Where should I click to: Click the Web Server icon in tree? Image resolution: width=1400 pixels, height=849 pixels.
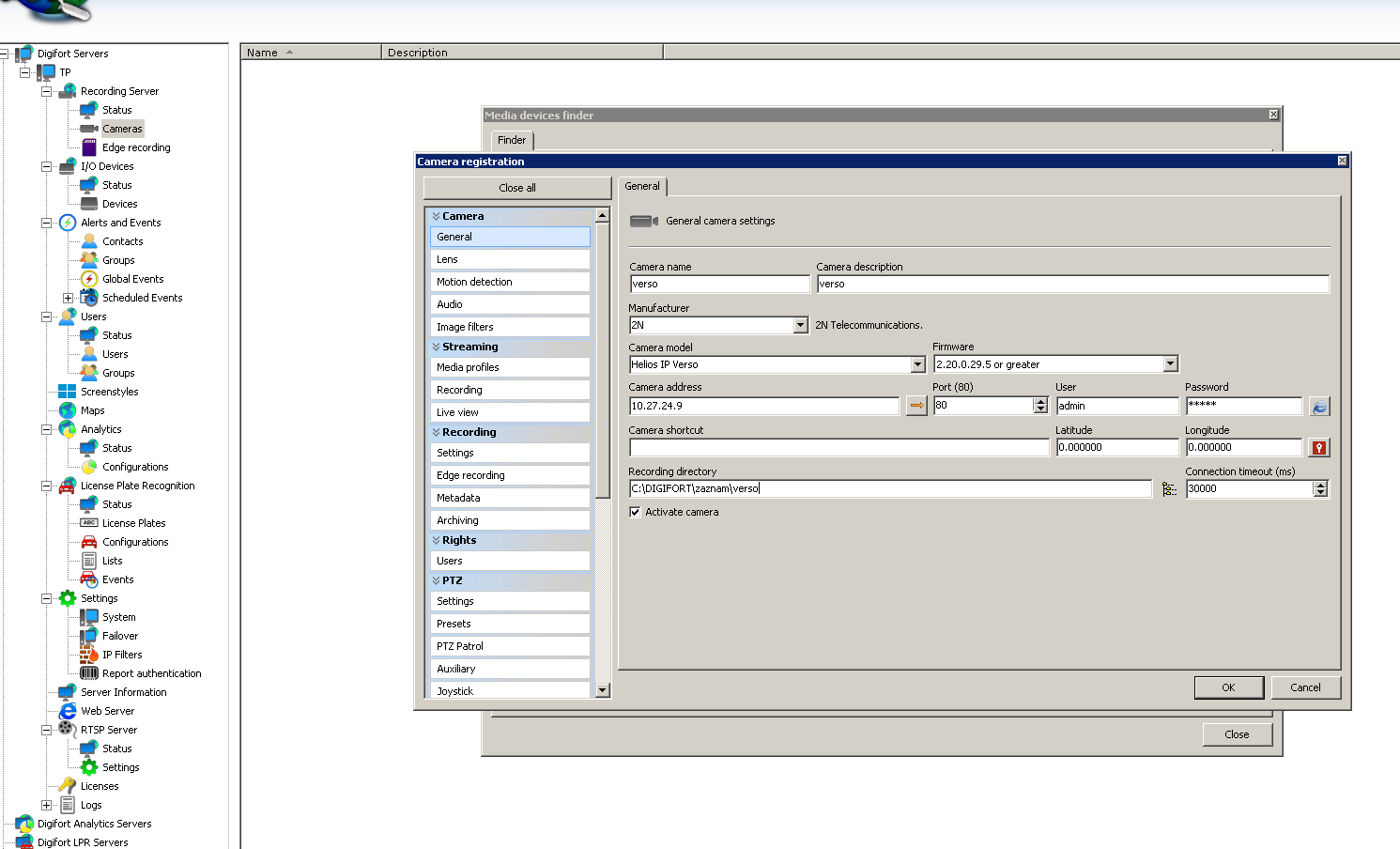pyautogui.click(x=68, y=711)
